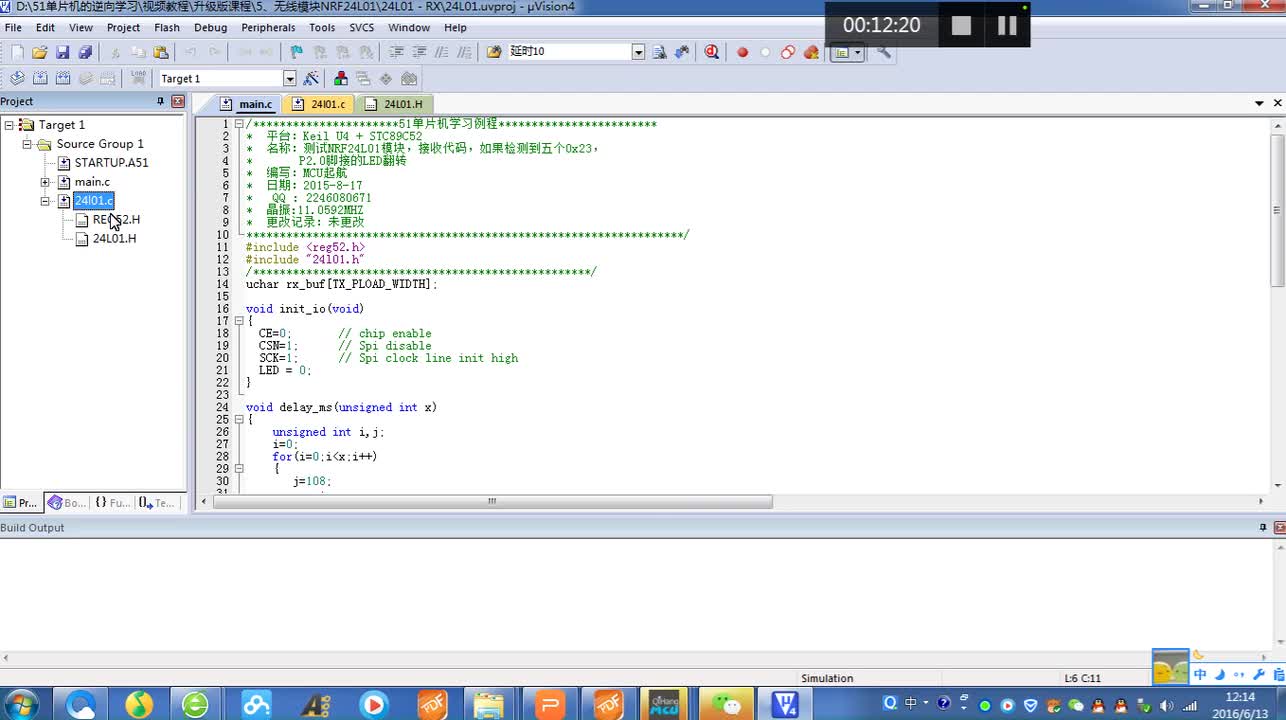Open Options for Target magic wand icon
The height and width of the screenshot is (720, 1286).
click(311, 78)
